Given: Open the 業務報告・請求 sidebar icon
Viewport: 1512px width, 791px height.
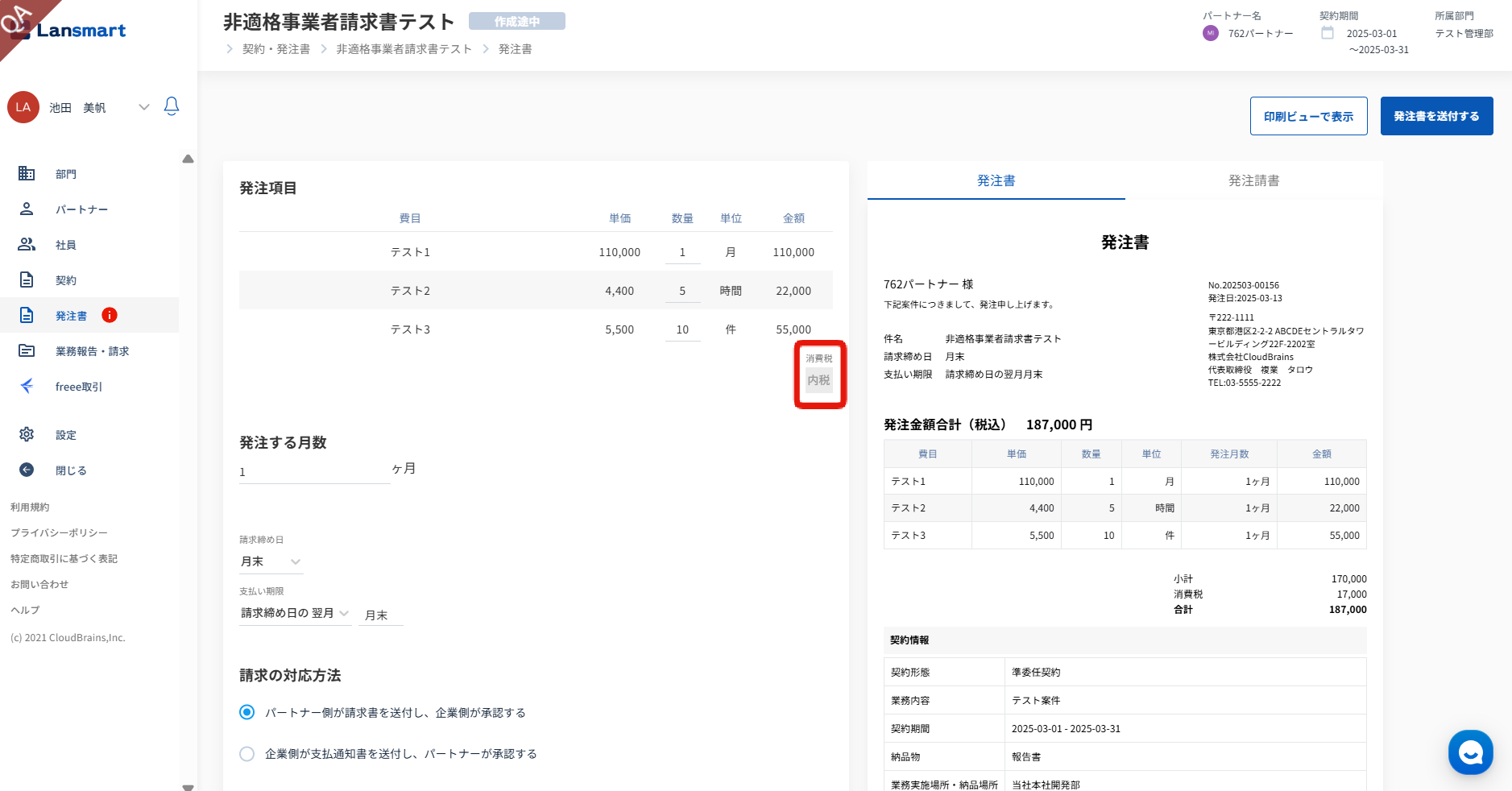Looking at the screenshot, I should 27,350.
